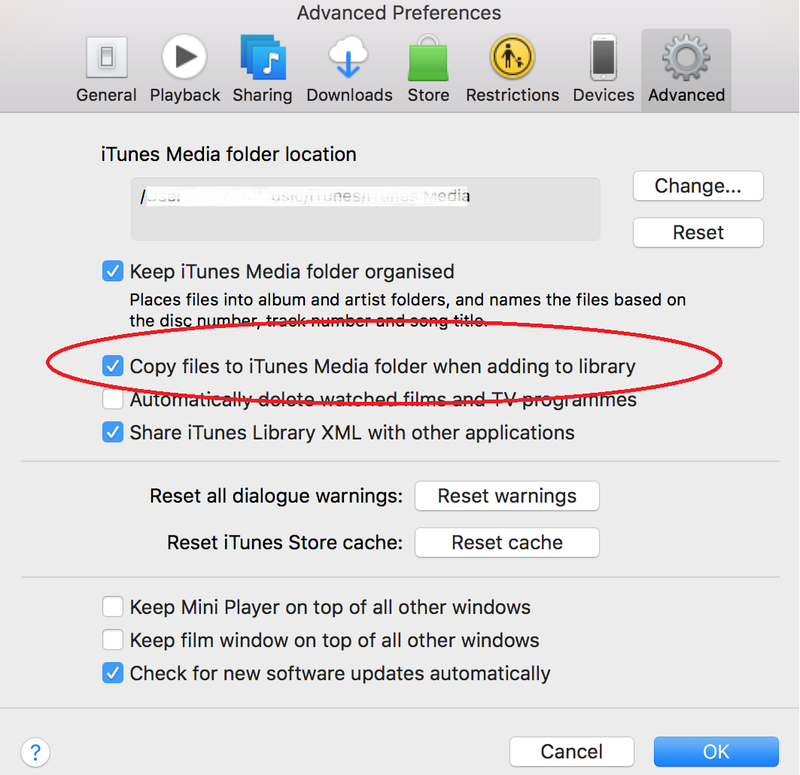Click the Reset iTunes Store cache label
The height and width of the screenshot is (775, 800).
tap(285, 542)
